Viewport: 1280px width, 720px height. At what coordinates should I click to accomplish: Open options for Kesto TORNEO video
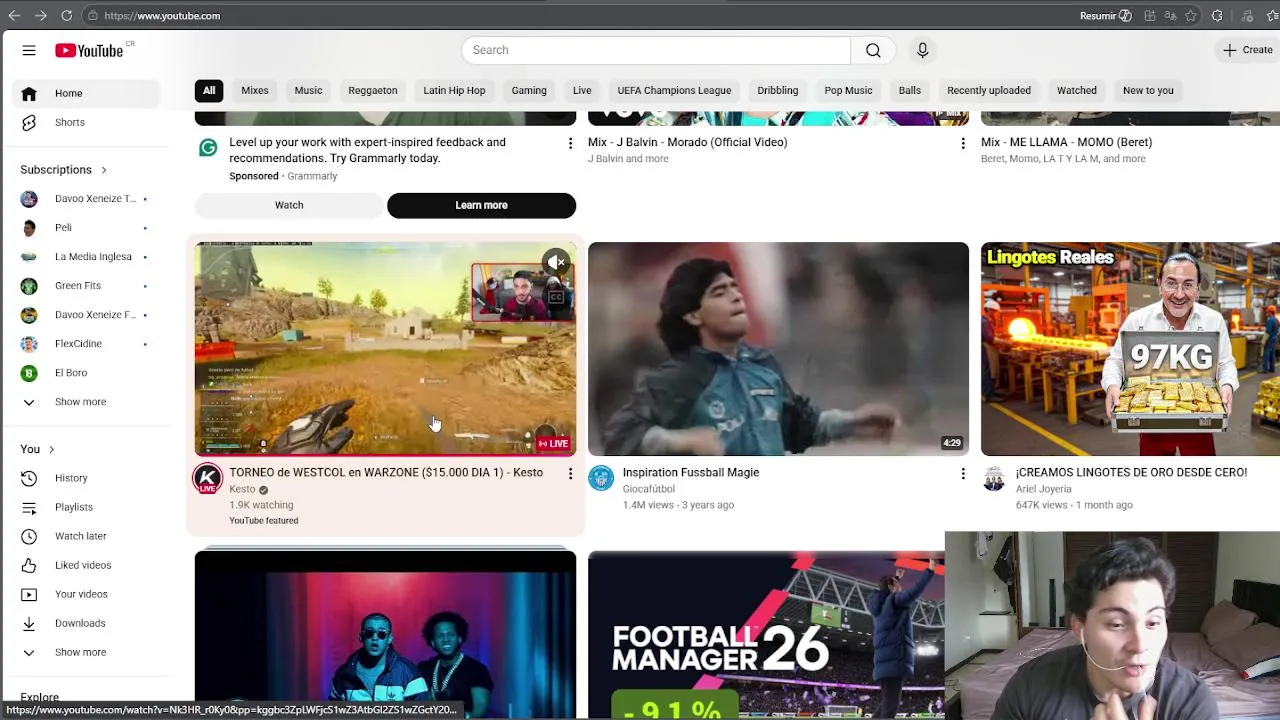pyautogui.click(x=570, y=474)
